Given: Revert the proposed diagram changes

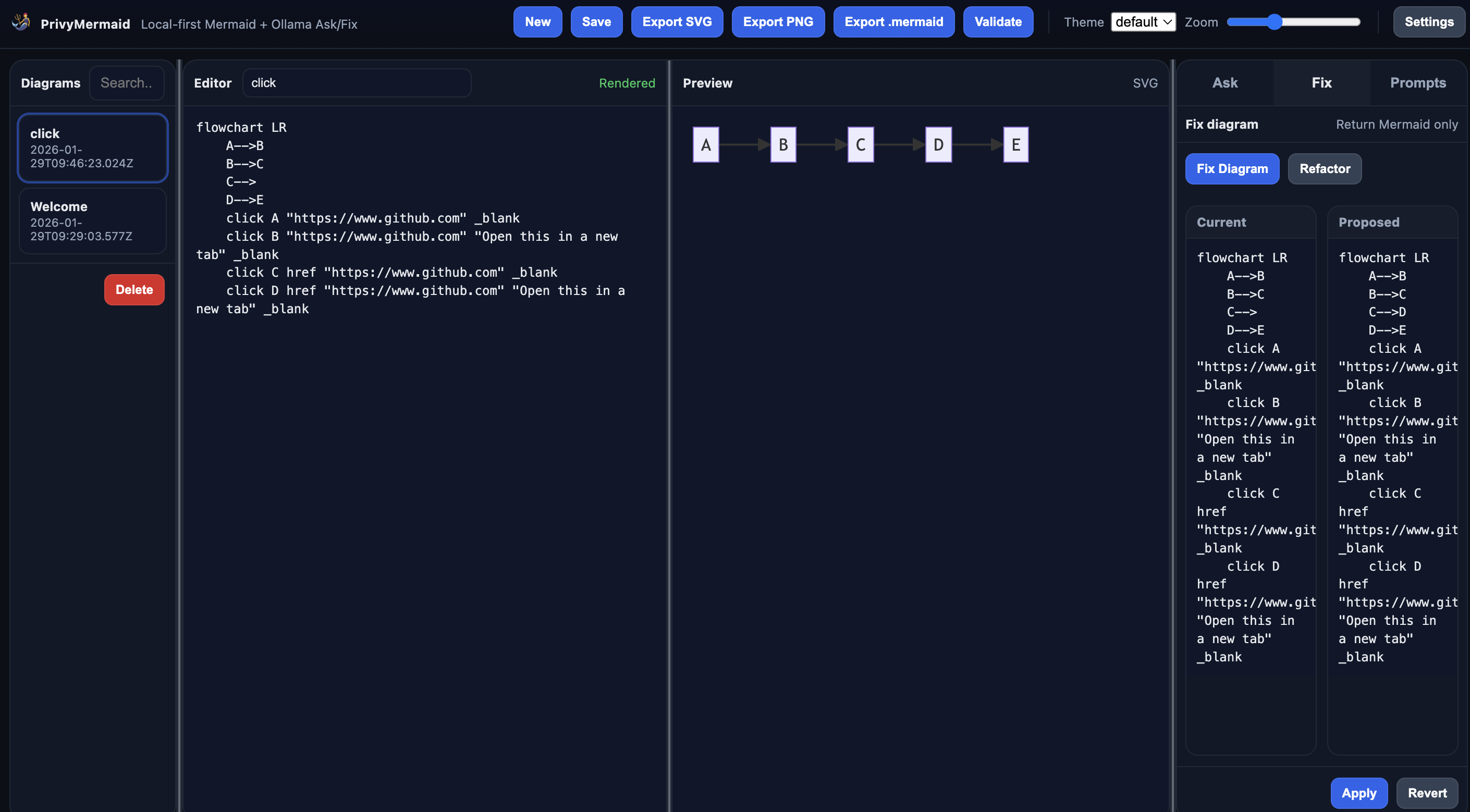Looking at the screenshot, I should tap(1427, 793).
